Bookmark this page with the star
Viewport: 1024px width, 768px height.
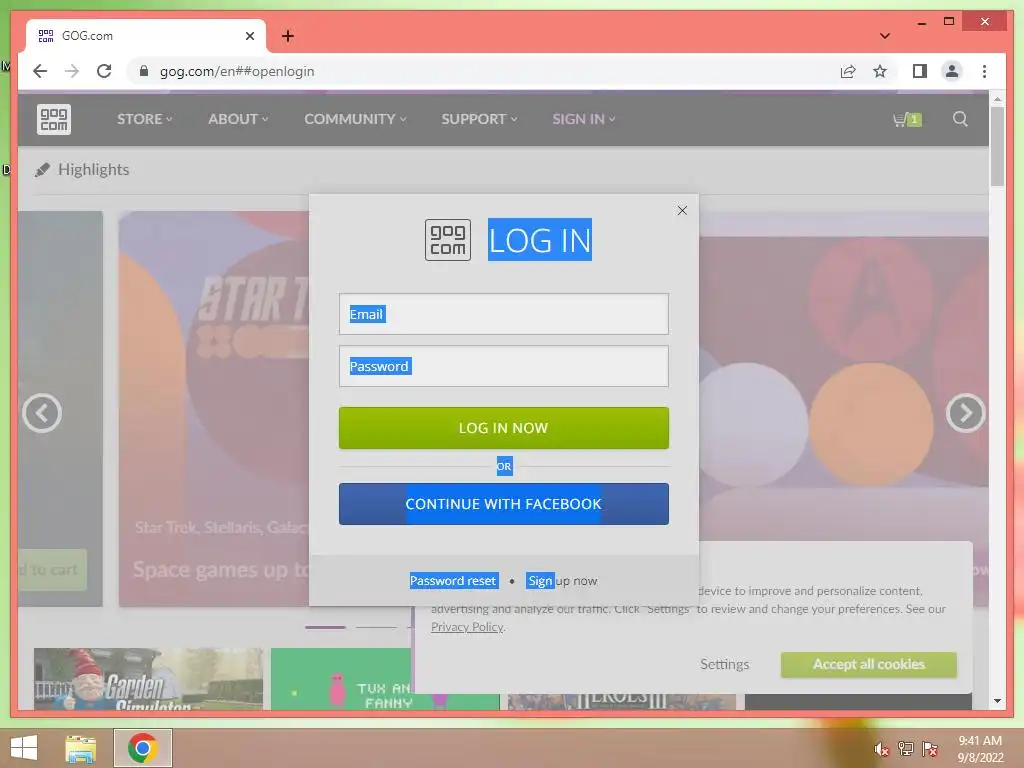[880, 71]
